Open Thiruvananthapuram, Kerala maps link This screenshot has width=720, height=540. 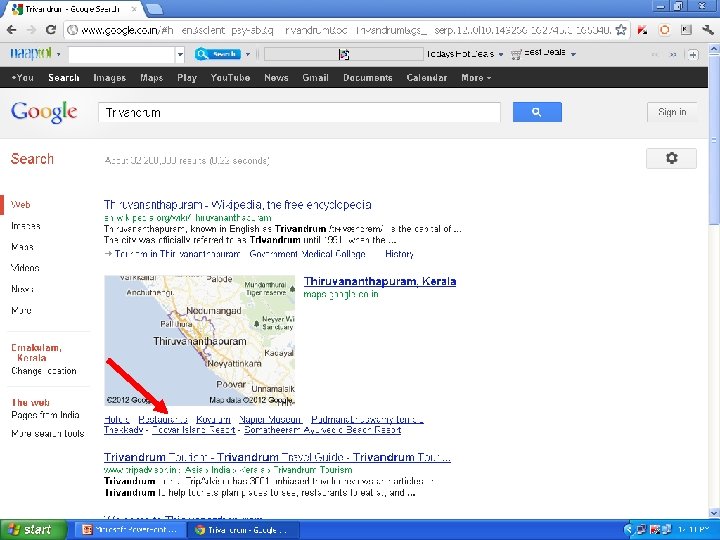point(380,281)
